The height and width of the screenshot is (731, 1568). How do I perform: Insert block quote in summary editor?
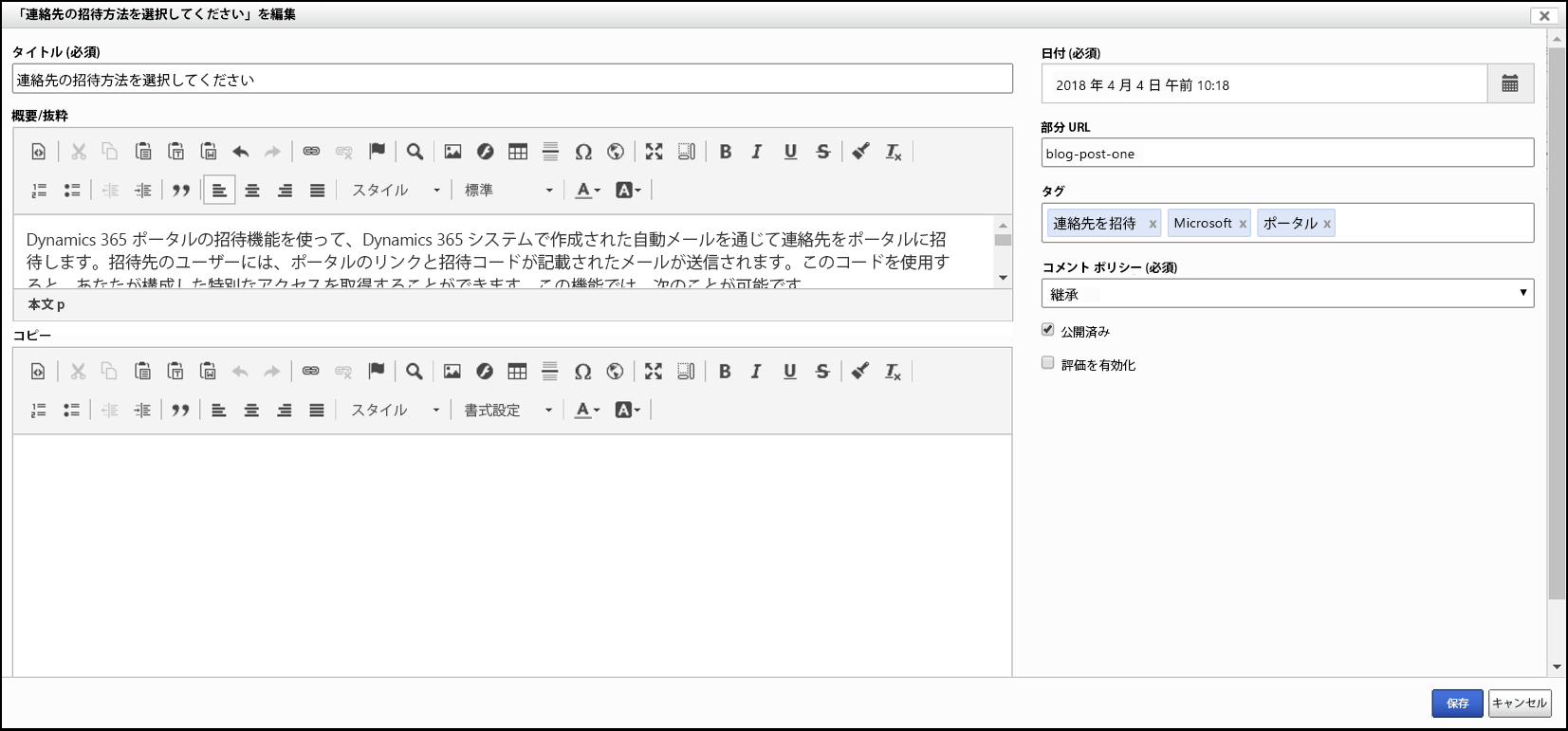click(181, 191)
